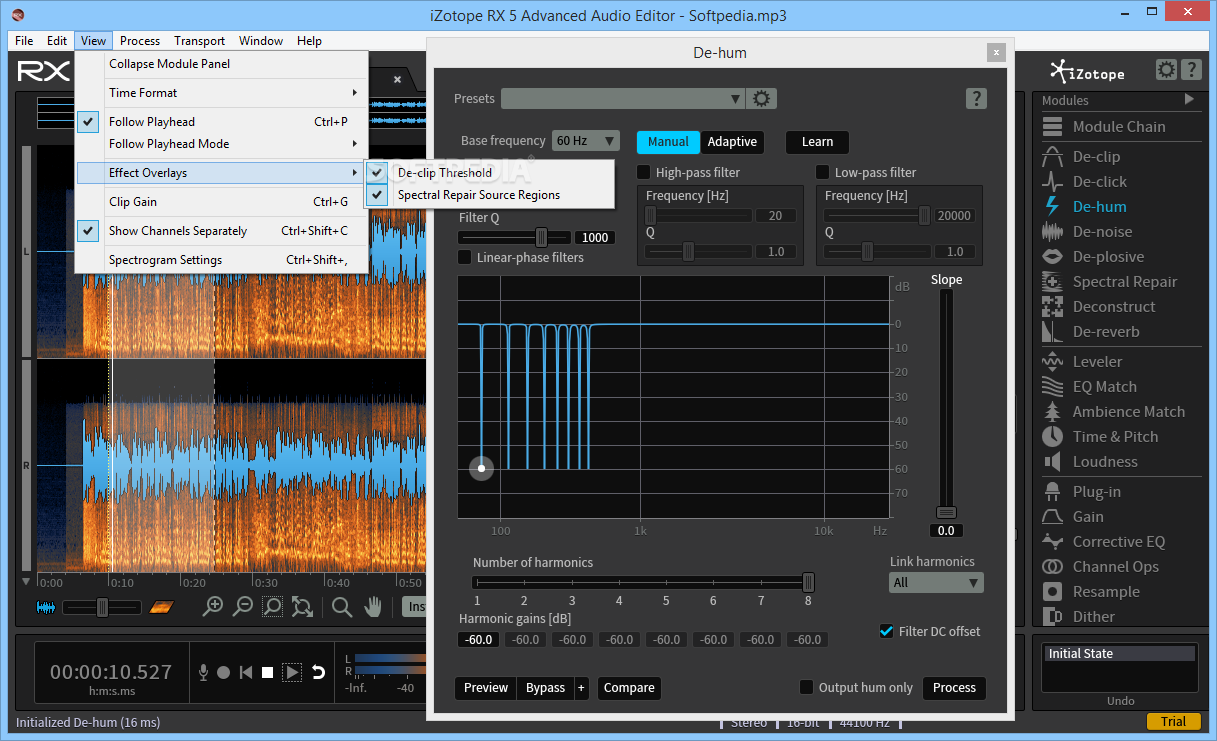
Task: Toggle Show Channels Separately option
Action: (x=222, y=230)
